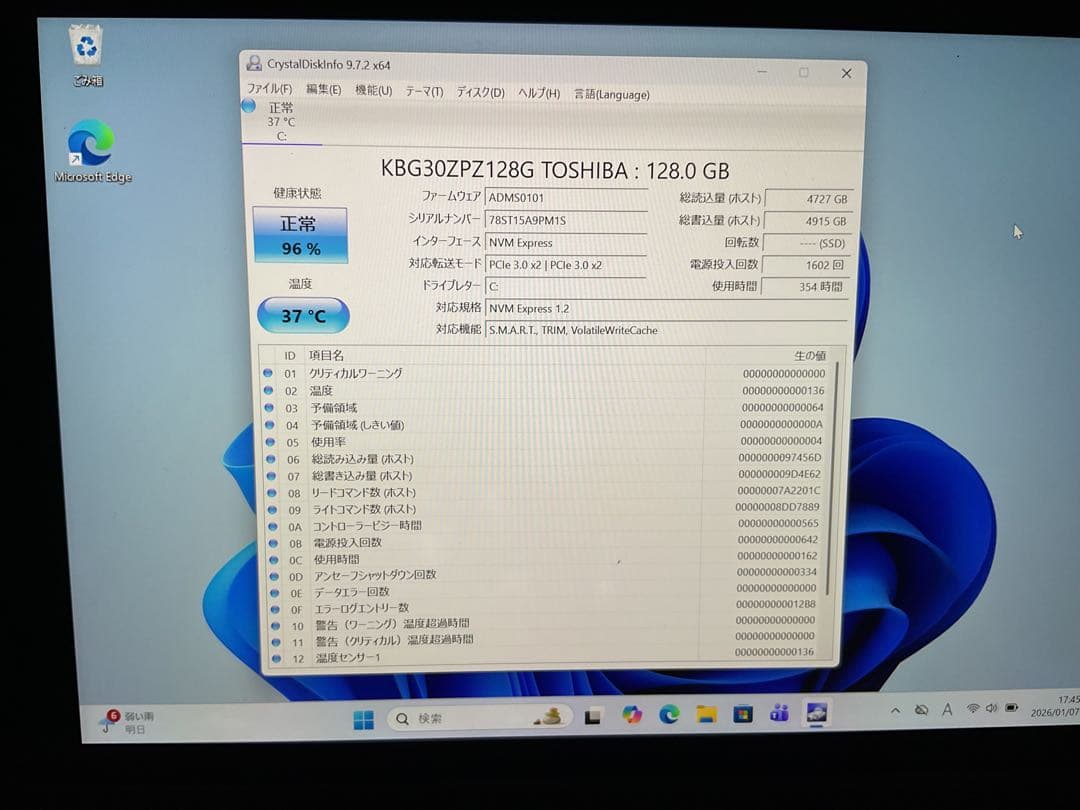Open the テーマ(T) menu
The image size is (1080, 810).
point(424,92)
